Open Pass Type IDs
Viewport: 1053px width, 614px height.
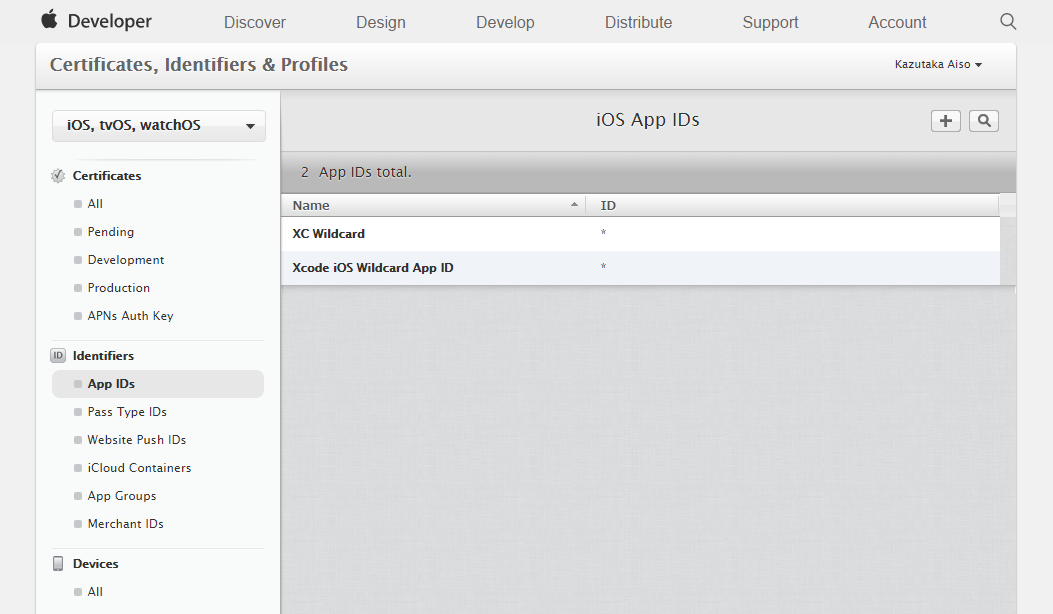tap(127, 412)
